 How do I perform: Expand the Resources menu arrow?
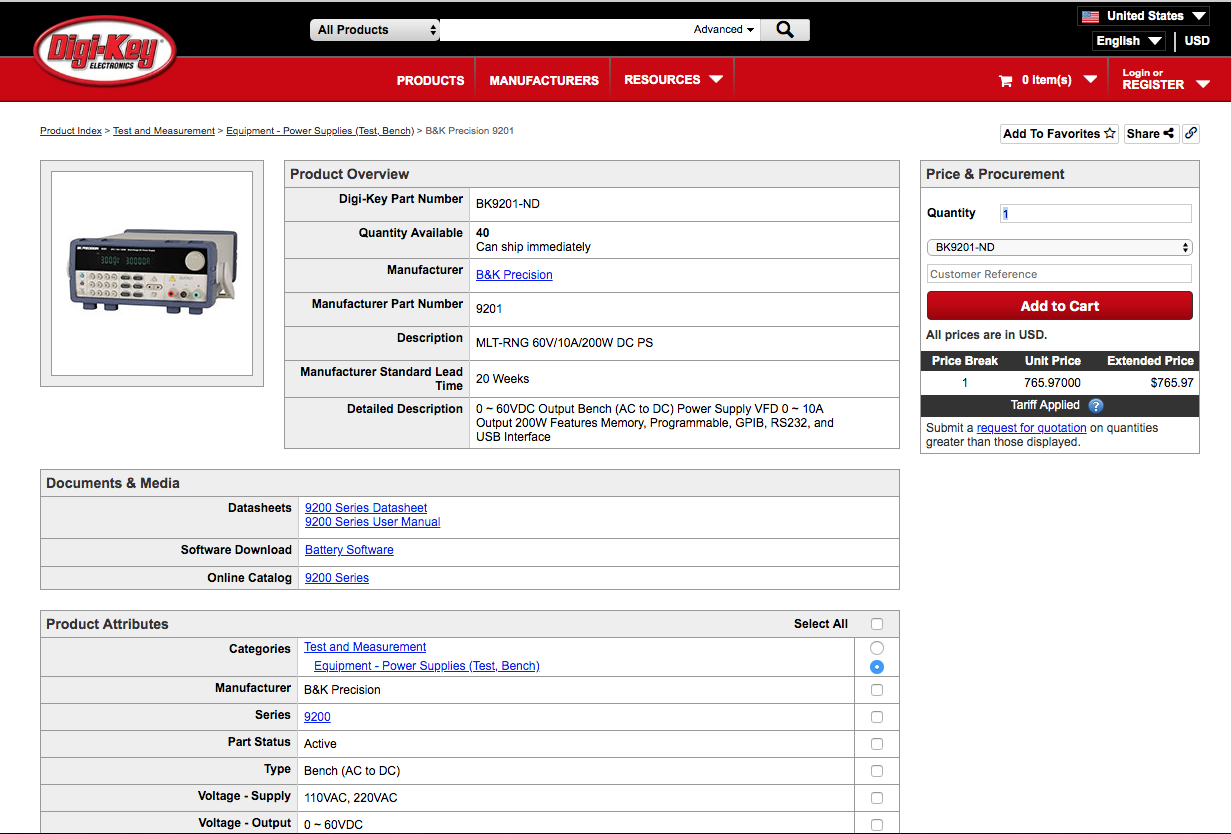pyautogui.click(x=716, y=80)
